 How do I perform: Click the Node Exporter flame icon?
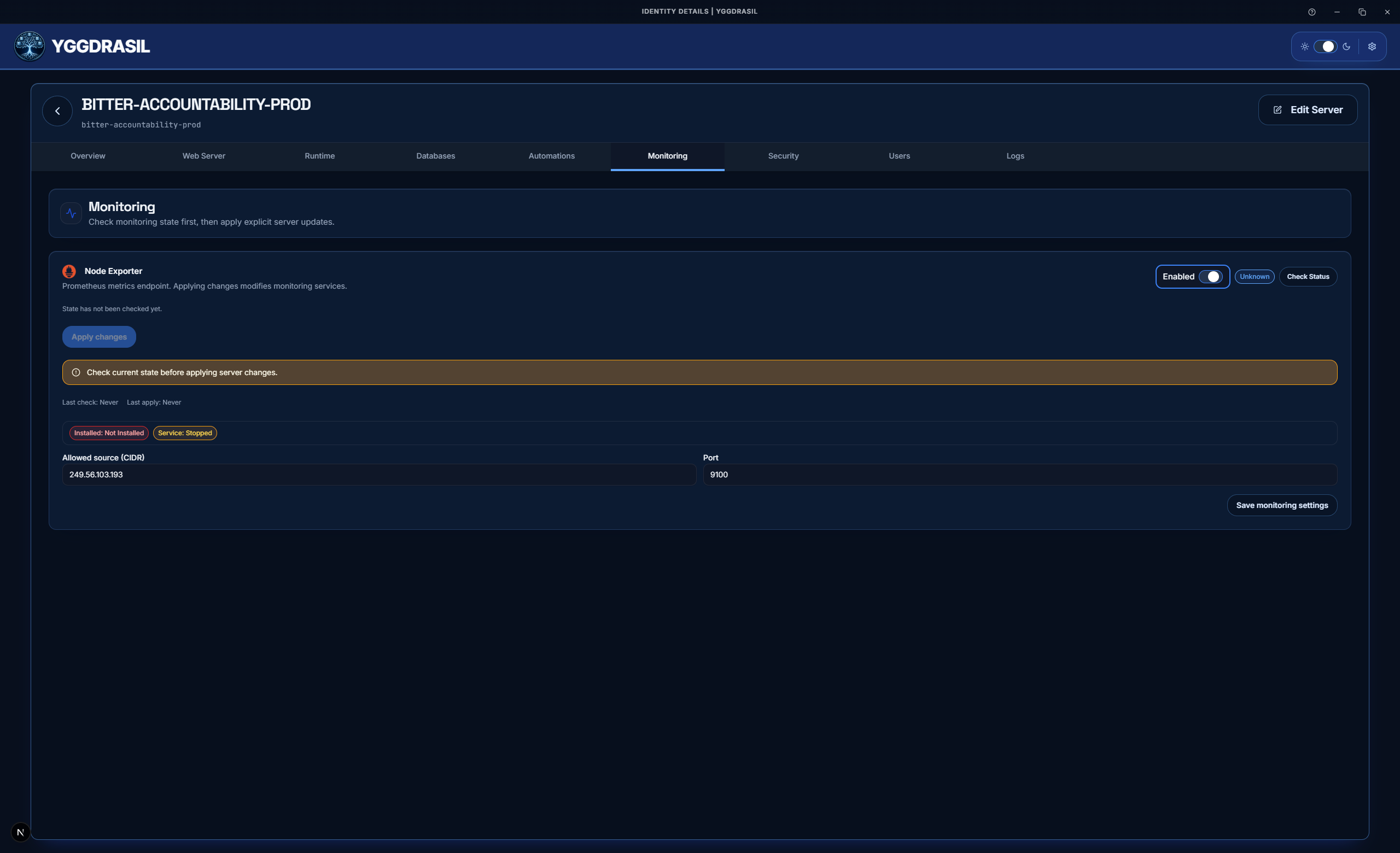[x=69, y=271]
